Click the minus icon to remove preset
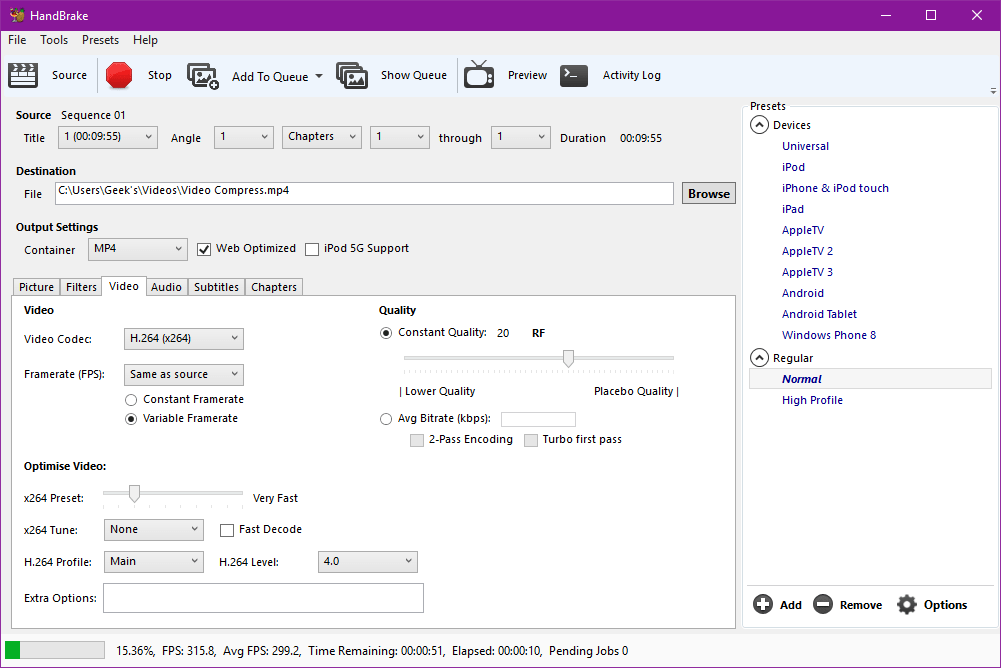The width and height of the screenshot is (1001, 668). coord(823,604)
